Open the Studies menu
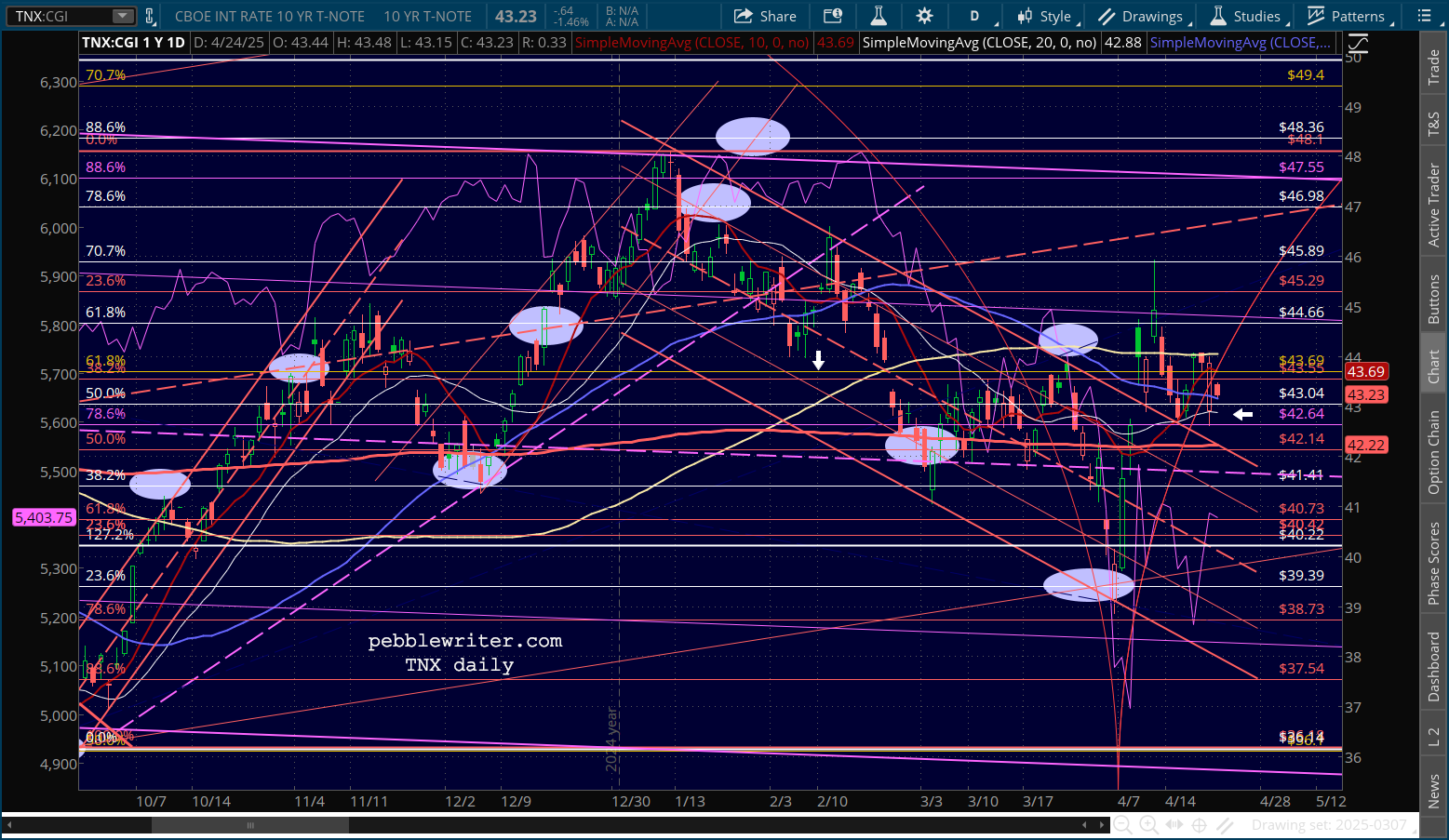The image size is (1449, 840). coord(1249,16)
